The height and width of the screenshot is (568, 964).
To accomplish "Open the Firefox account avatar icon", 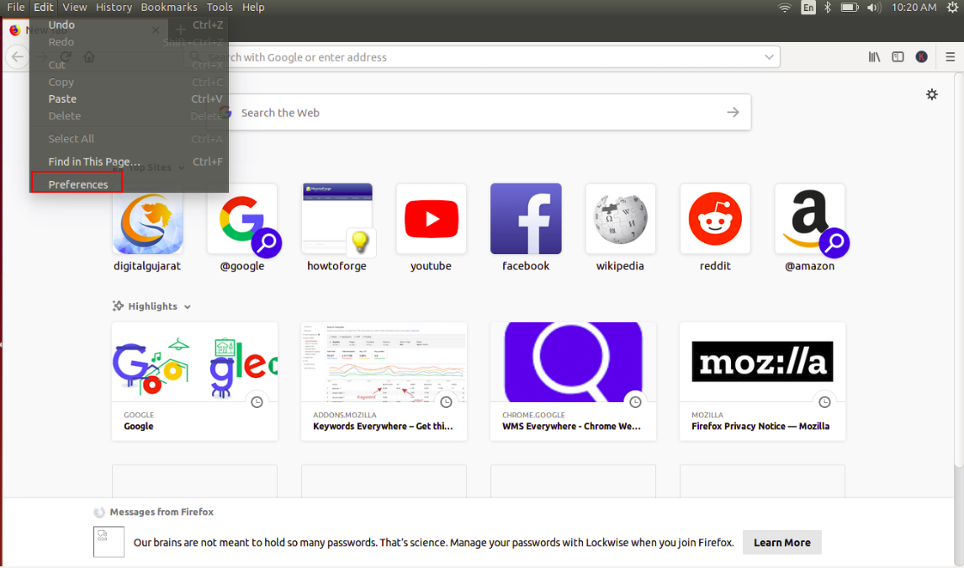I will click(x=921, y=57).
